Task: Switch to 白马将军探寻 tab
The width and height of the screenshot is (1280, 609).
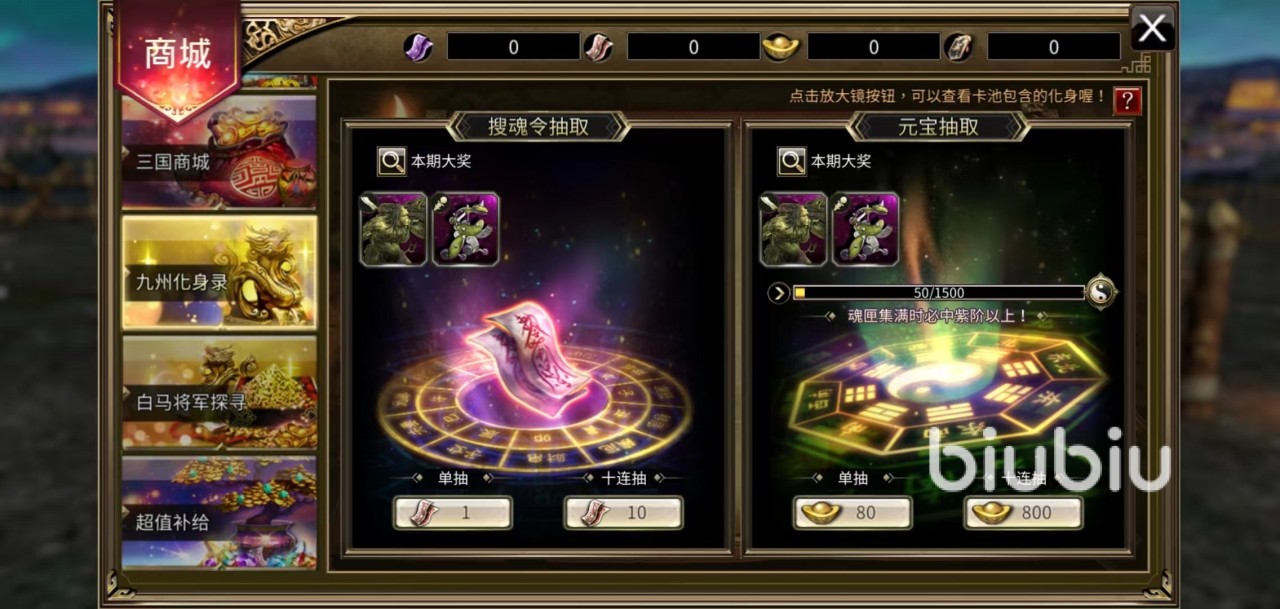Action: (219, 393)
